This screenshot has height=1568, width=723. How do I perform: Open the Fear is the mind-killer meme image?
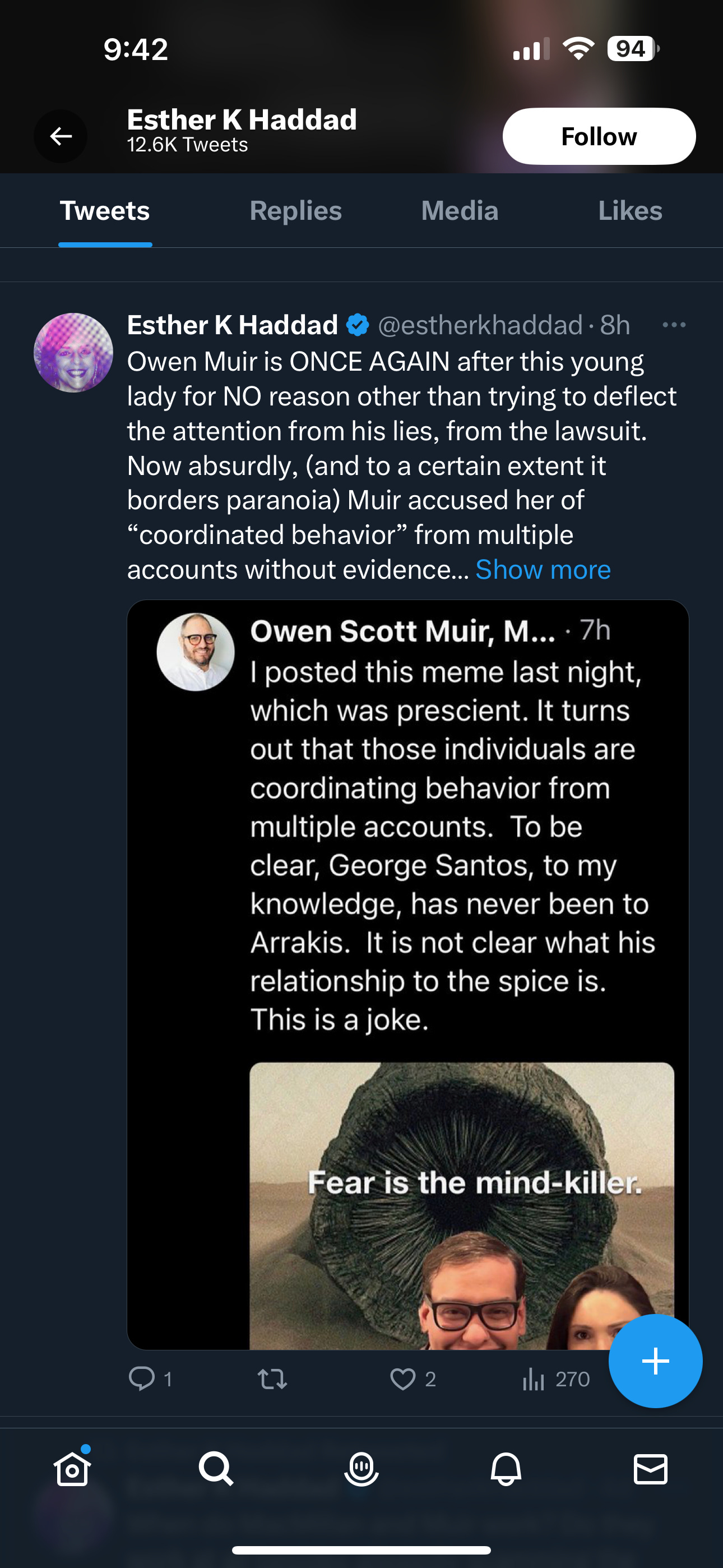click(x=461, y=1205)
